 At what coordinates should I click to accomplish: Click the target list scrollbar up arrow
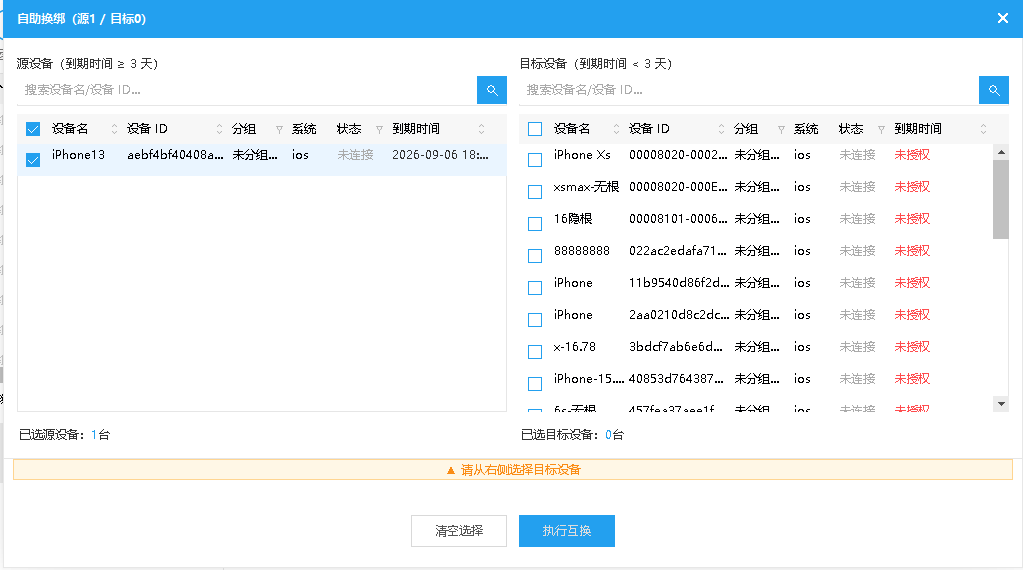[1001, 152]
